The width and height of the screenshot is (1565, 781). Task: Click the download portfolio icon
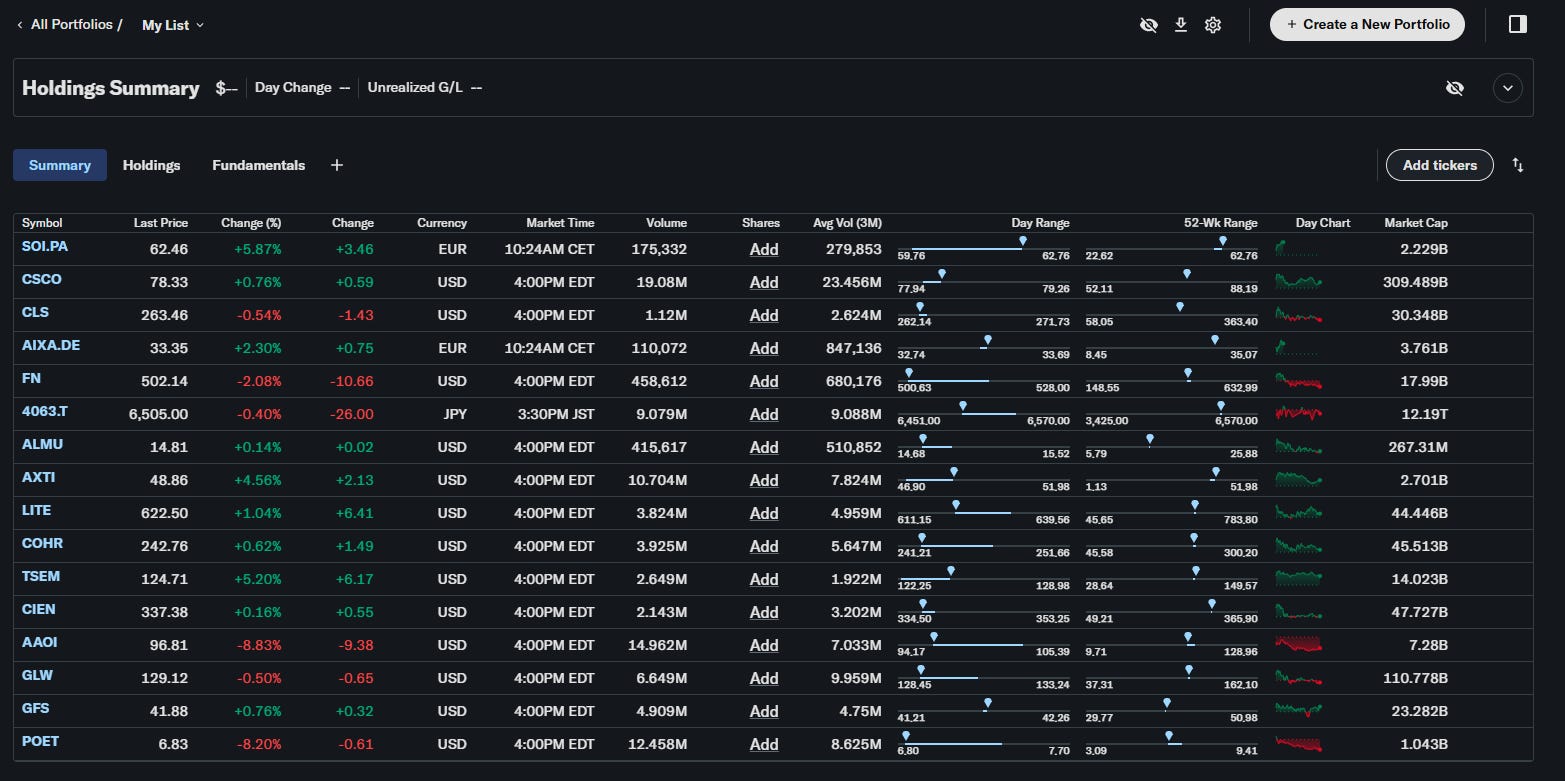pyautogui.click(x=1181, y=24)
